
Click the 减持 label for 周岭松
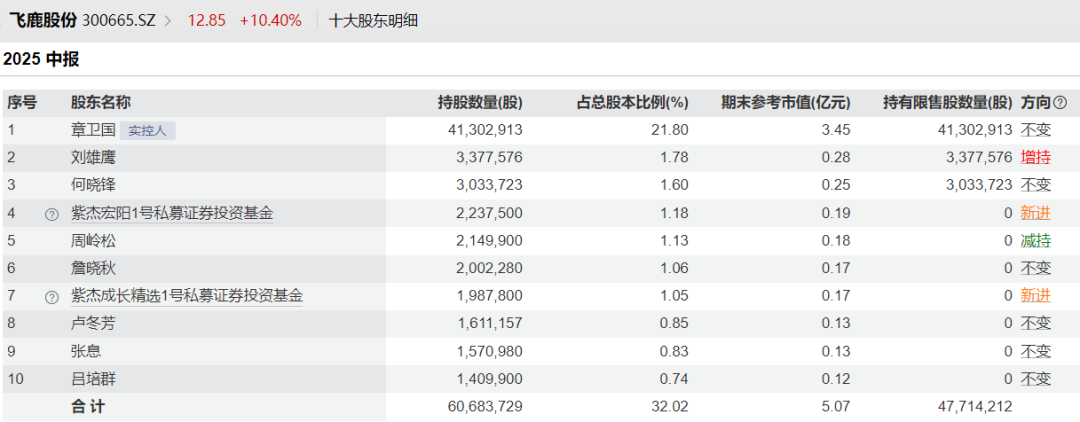tap(1036, 241)
